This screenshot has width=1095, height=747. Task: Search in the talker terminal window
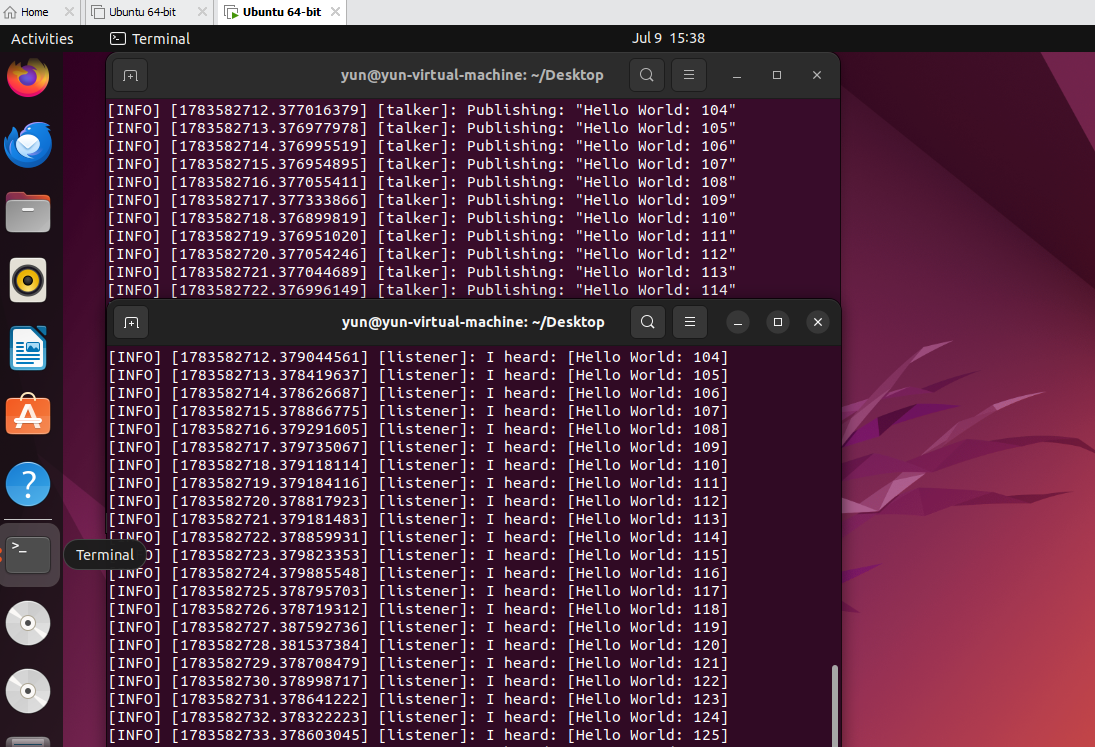coord(647,75)
